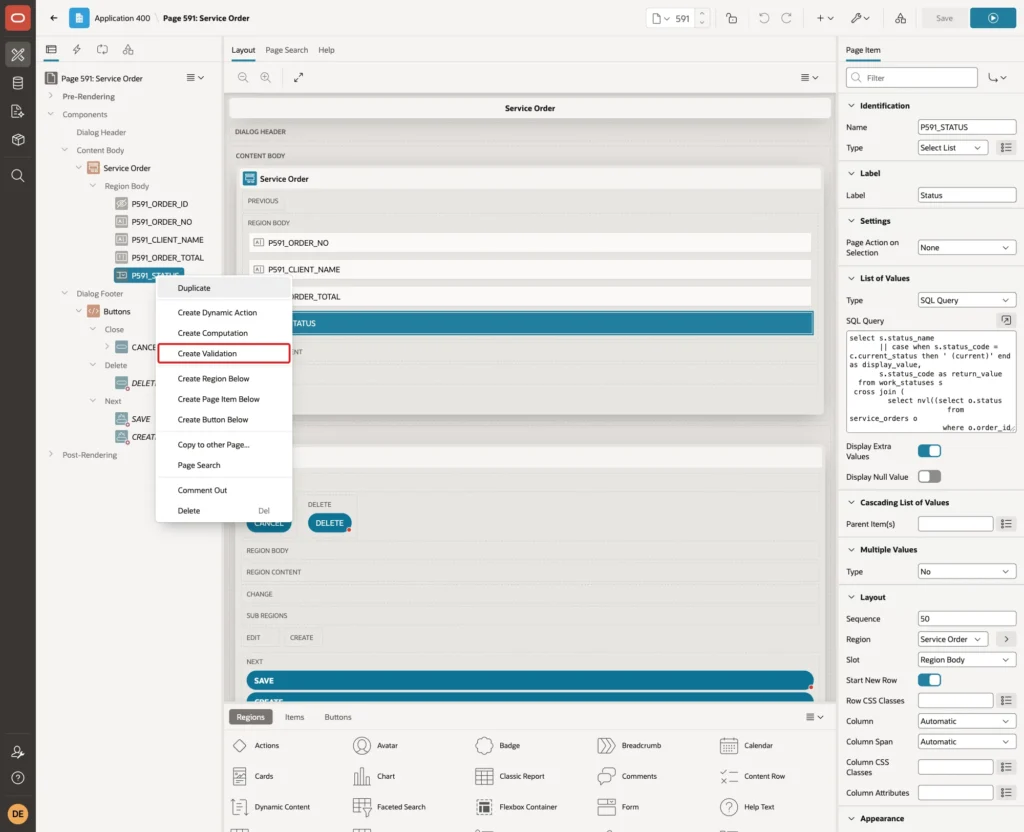Select P591_ORDER_NO in the tree
The image size is (1024, 832).
click(x=161, y=221)
